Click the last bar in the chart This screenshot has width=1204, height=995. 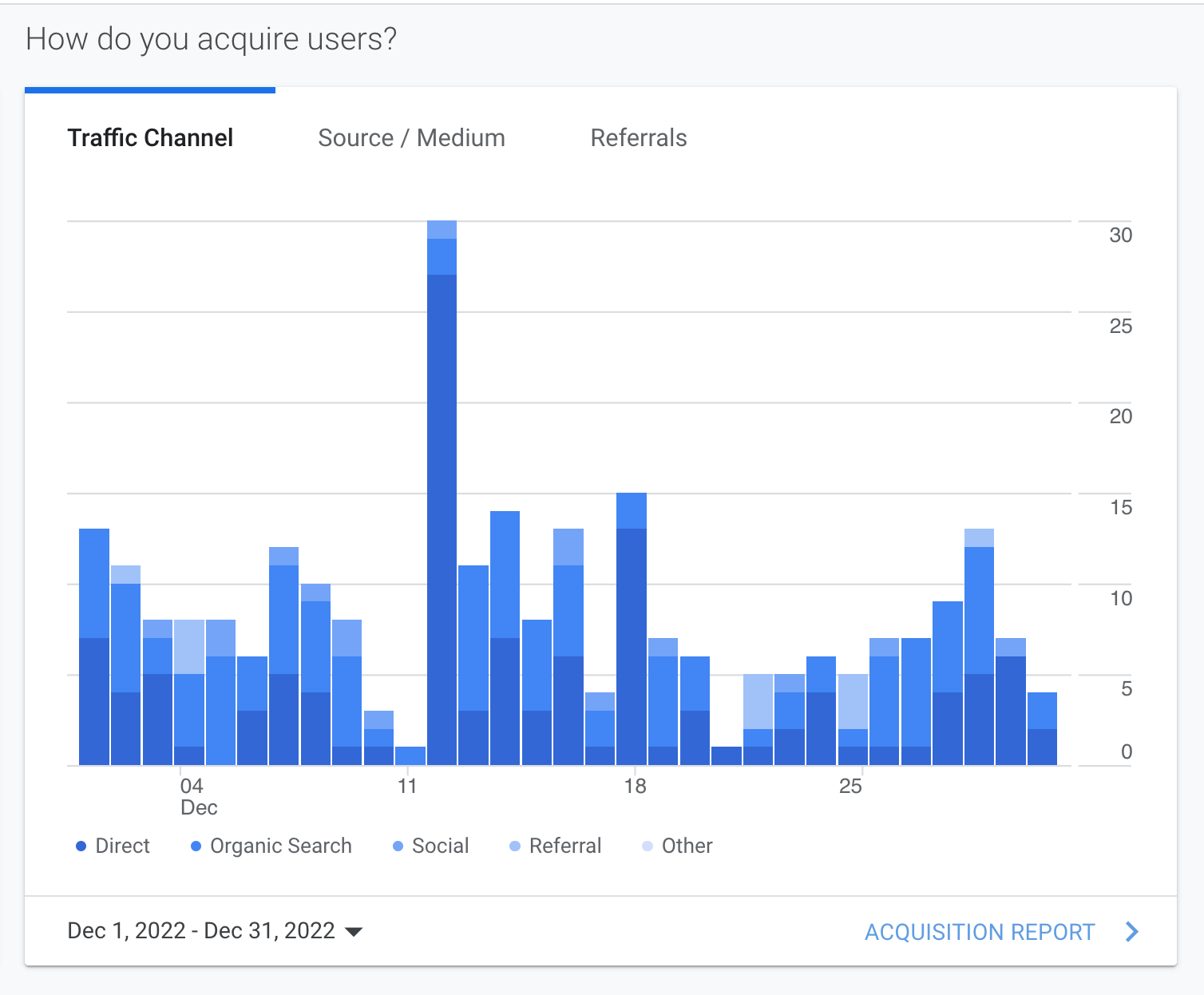[1042, 728]
